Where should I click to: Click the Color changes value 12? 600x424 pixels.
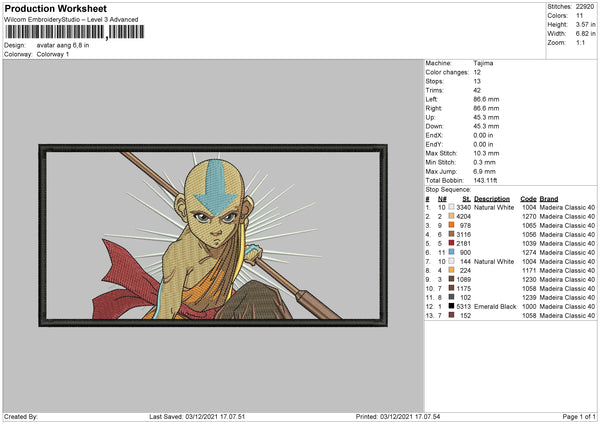pos(477,72)
